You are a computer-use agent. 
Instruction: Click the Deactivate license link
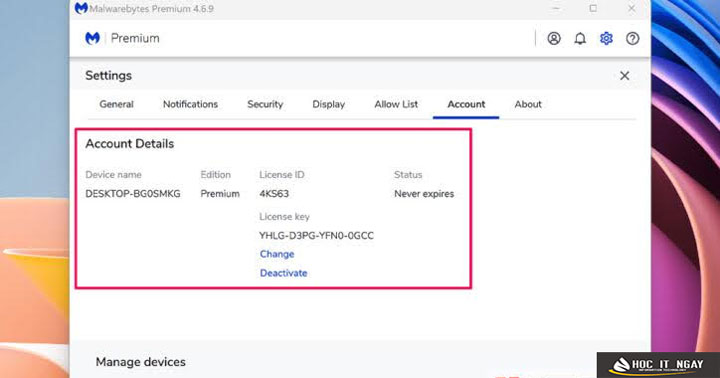(283, 273)
